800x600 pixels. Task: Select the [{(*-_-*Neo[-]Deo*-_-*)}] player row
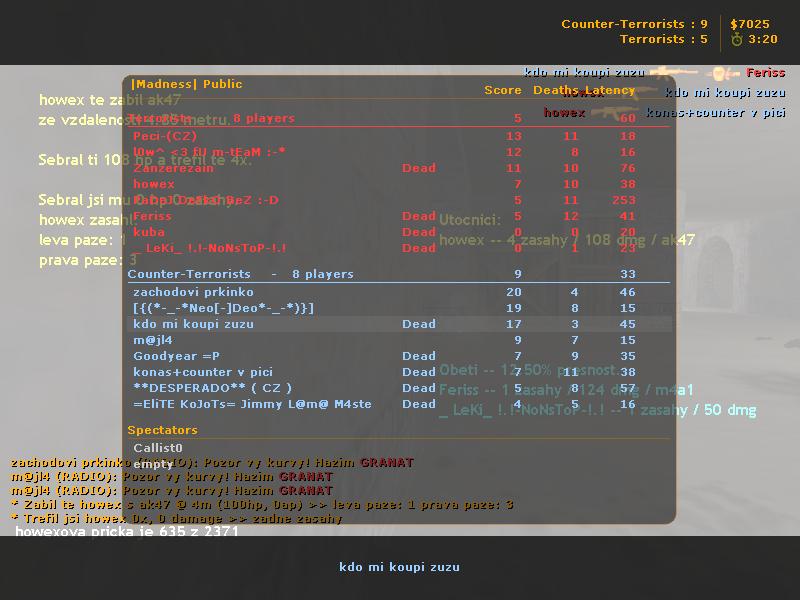(398, 308)
